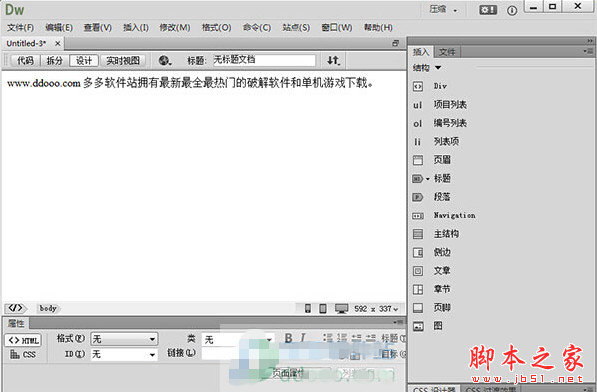Image resolution: width=597 pixels, height=392 pixels.
Task: Insert 图 figure icon
Action: (418, 326)
